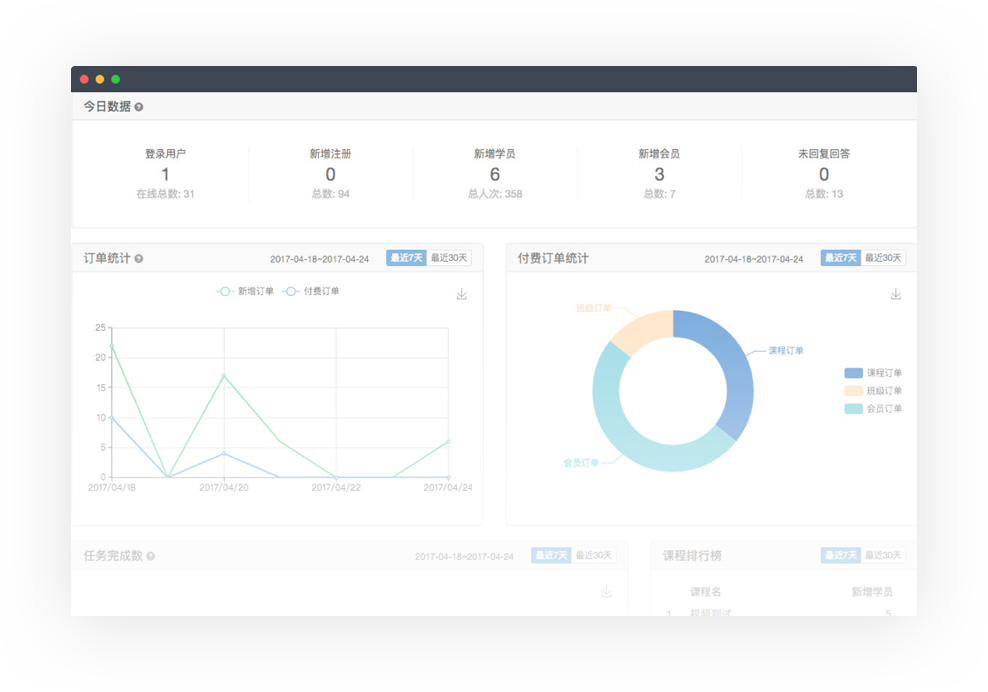Toggle 课程订单 legend entry in donut chart

pos(873,373)
